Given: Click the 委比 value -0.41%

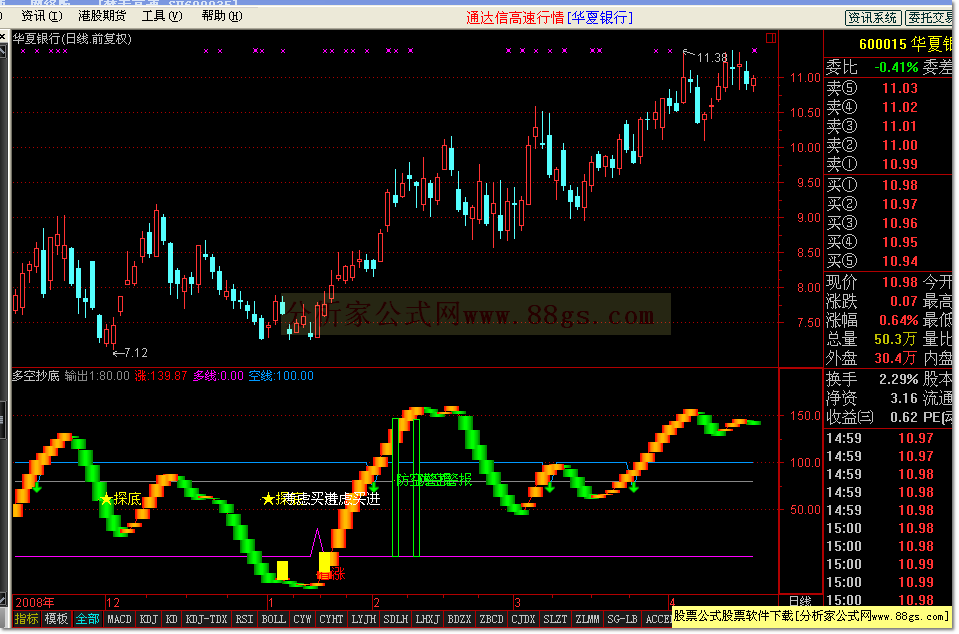Looking at the screenshot, I should (896, 67).
